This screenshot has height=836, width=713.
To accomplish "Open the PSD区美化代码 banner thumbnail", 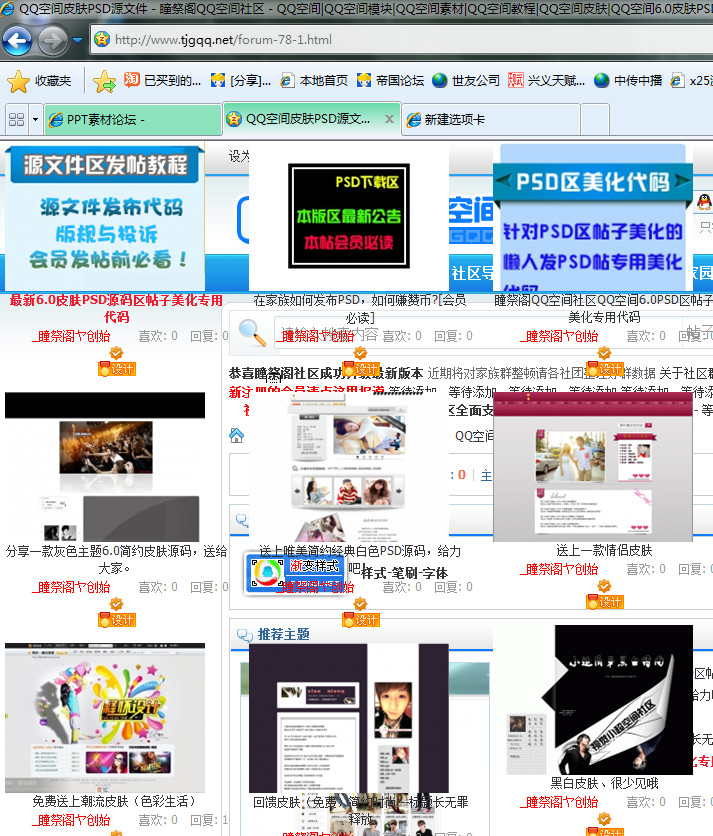I will 593,217.
